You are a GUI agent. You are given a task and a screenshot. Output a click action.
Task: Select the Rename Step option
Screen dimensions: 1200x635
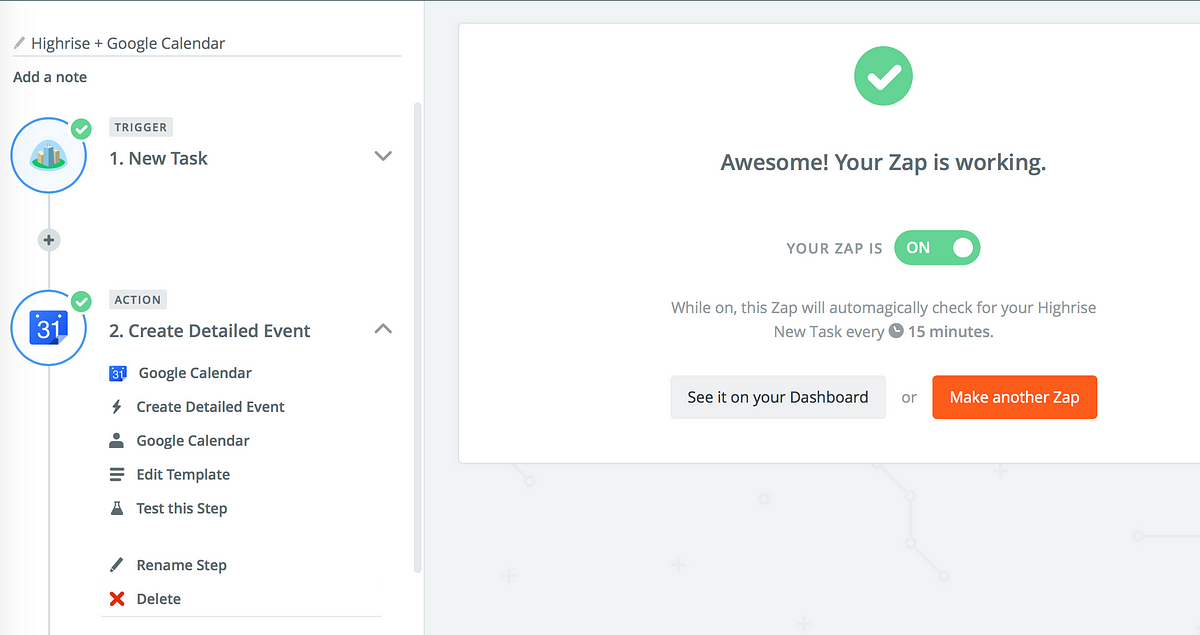pos(181,565)
